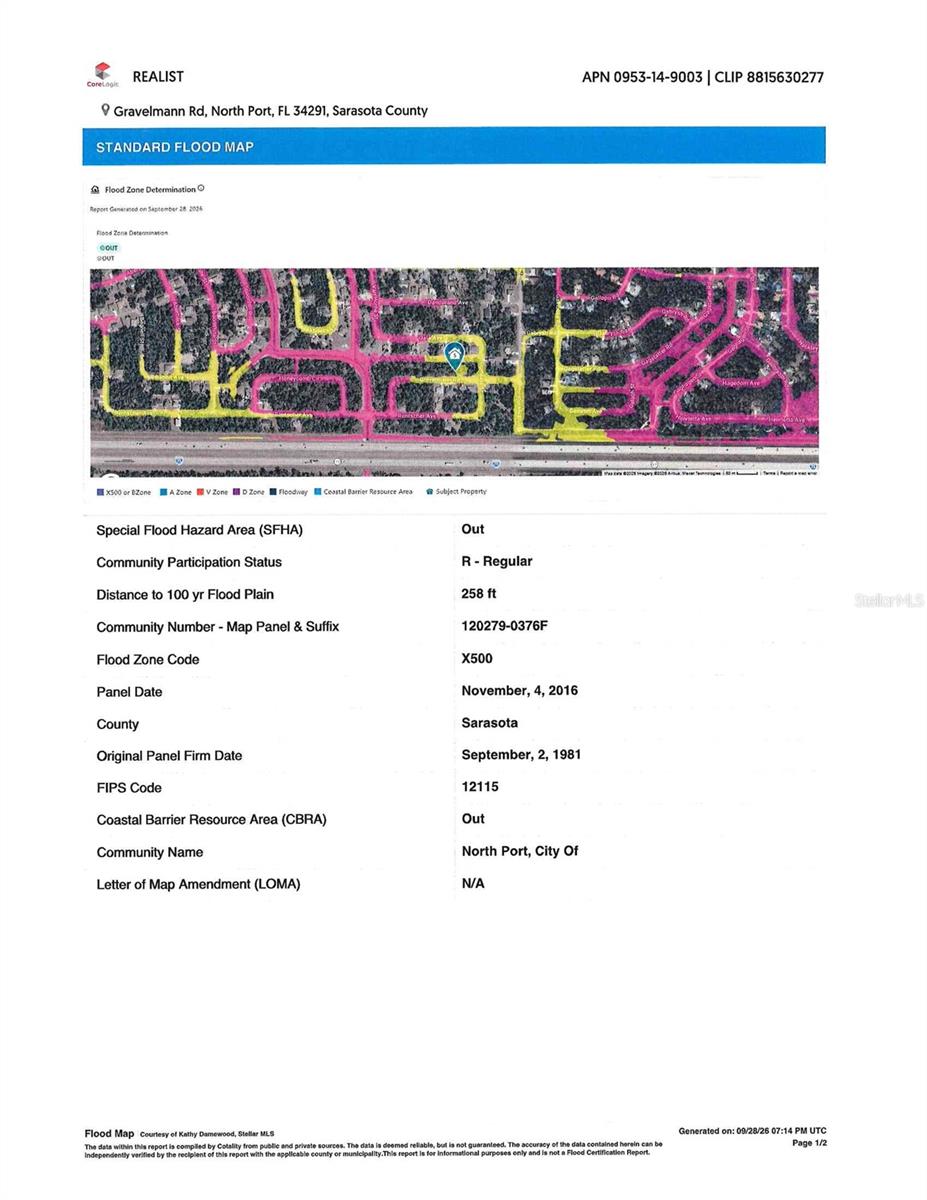The width and height of the screenshot is (927, 1200).
Task: Click the CLIP 8815630277 text
Action: click(x=769, y=77)
